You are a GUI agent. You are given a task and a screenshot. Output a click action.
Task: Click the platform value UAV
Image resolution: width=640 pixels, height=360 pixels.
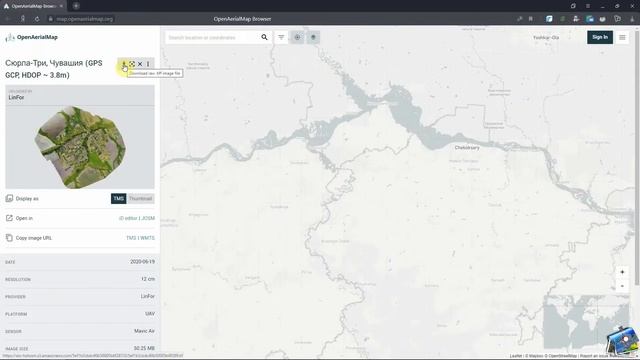pos(150,314)
